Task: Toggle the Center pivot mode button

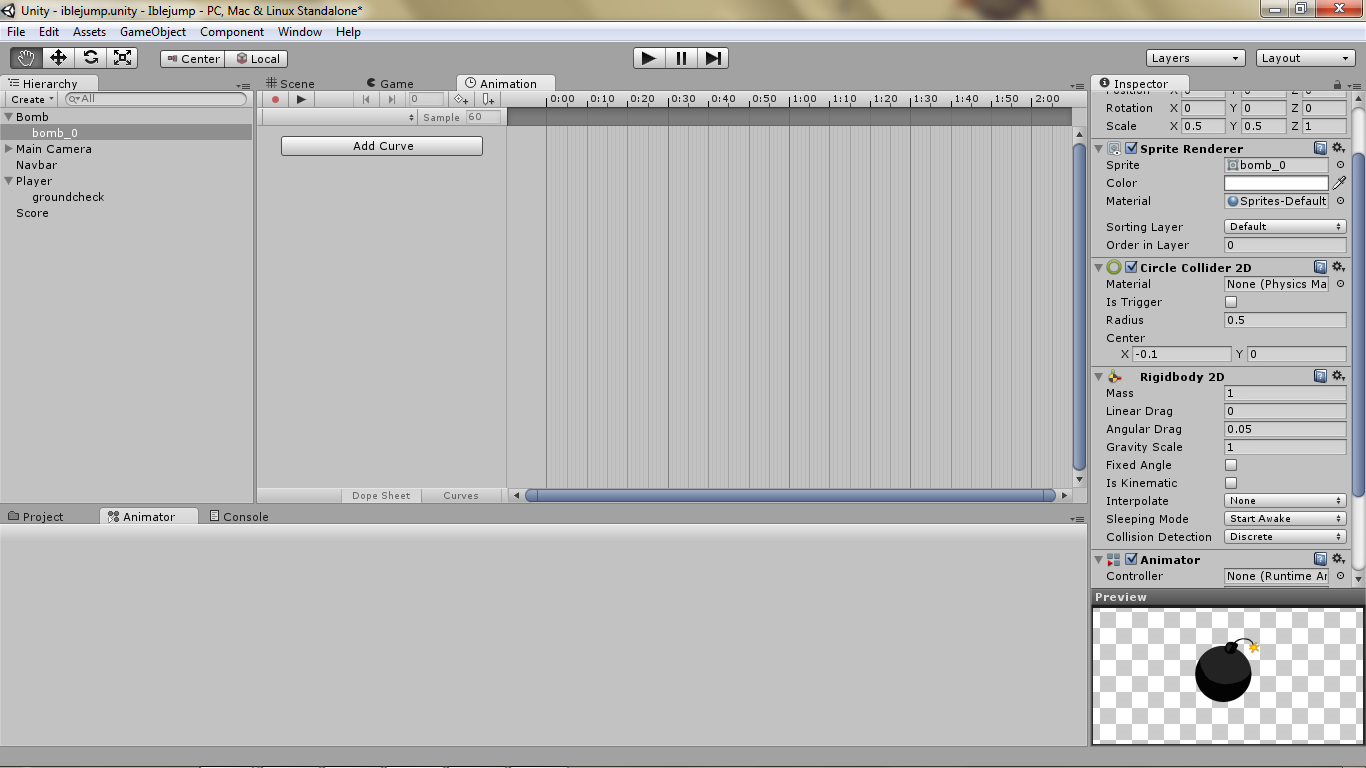Action: click(x=193, y=59)
